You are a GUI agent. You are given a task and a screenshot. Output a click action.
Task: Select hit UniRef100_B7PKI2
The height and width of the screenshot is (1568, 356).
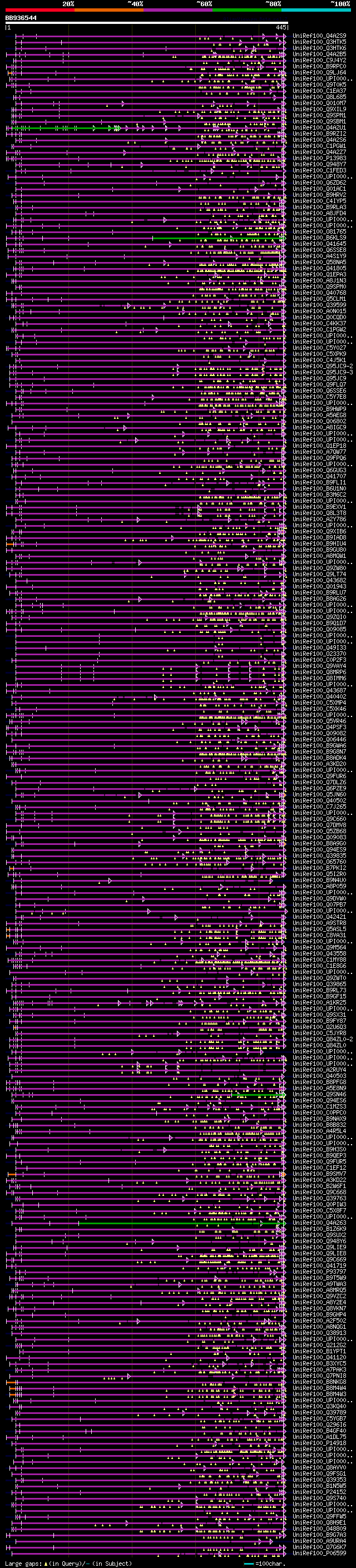tap(319, 868)
